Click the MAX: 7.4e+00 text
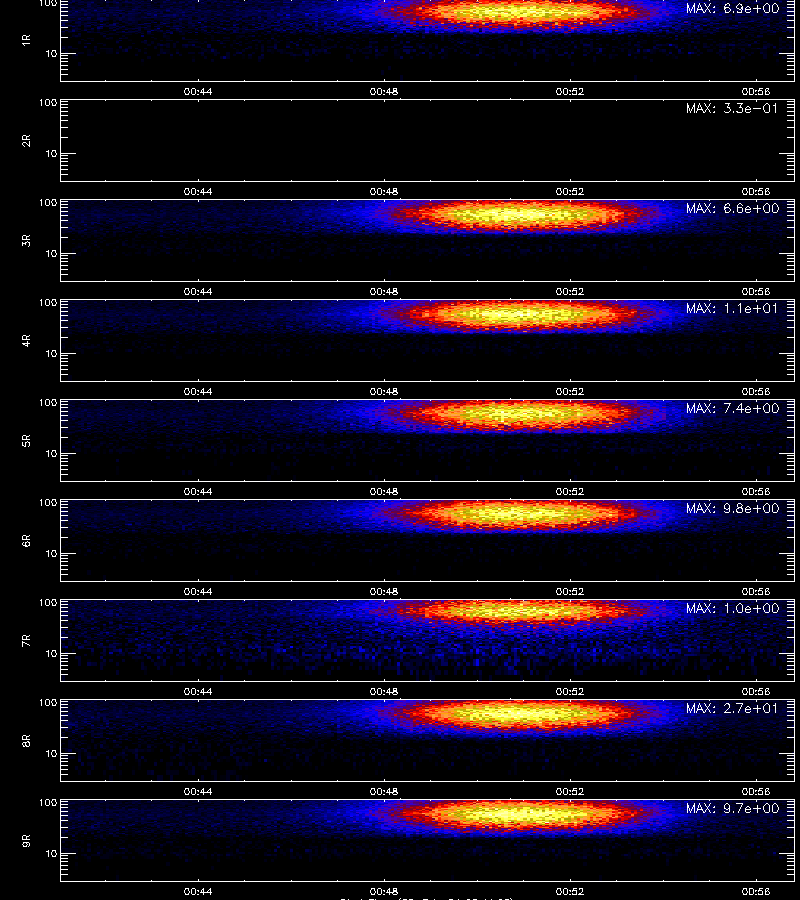This screenshot has width=800, height=900. (x=732, y=408)
